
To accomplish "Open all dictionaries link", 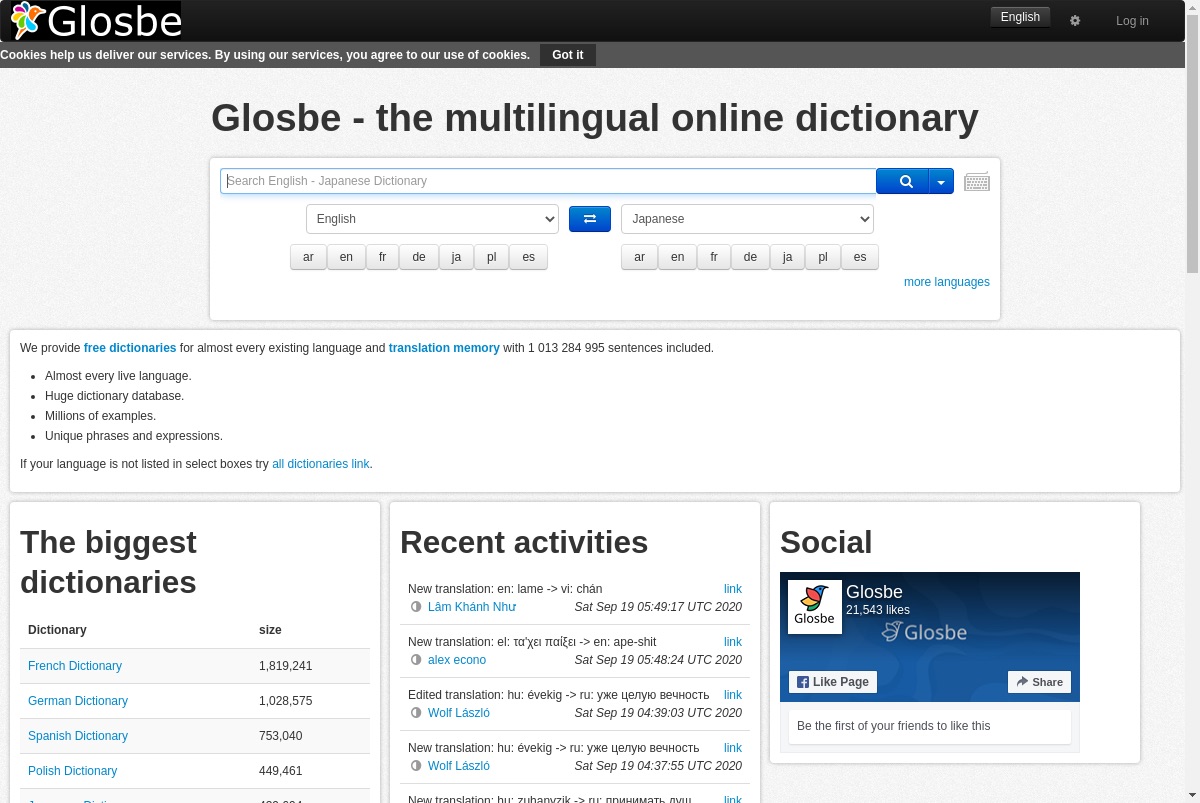I will pyautogui.click(x=321, y=464).
